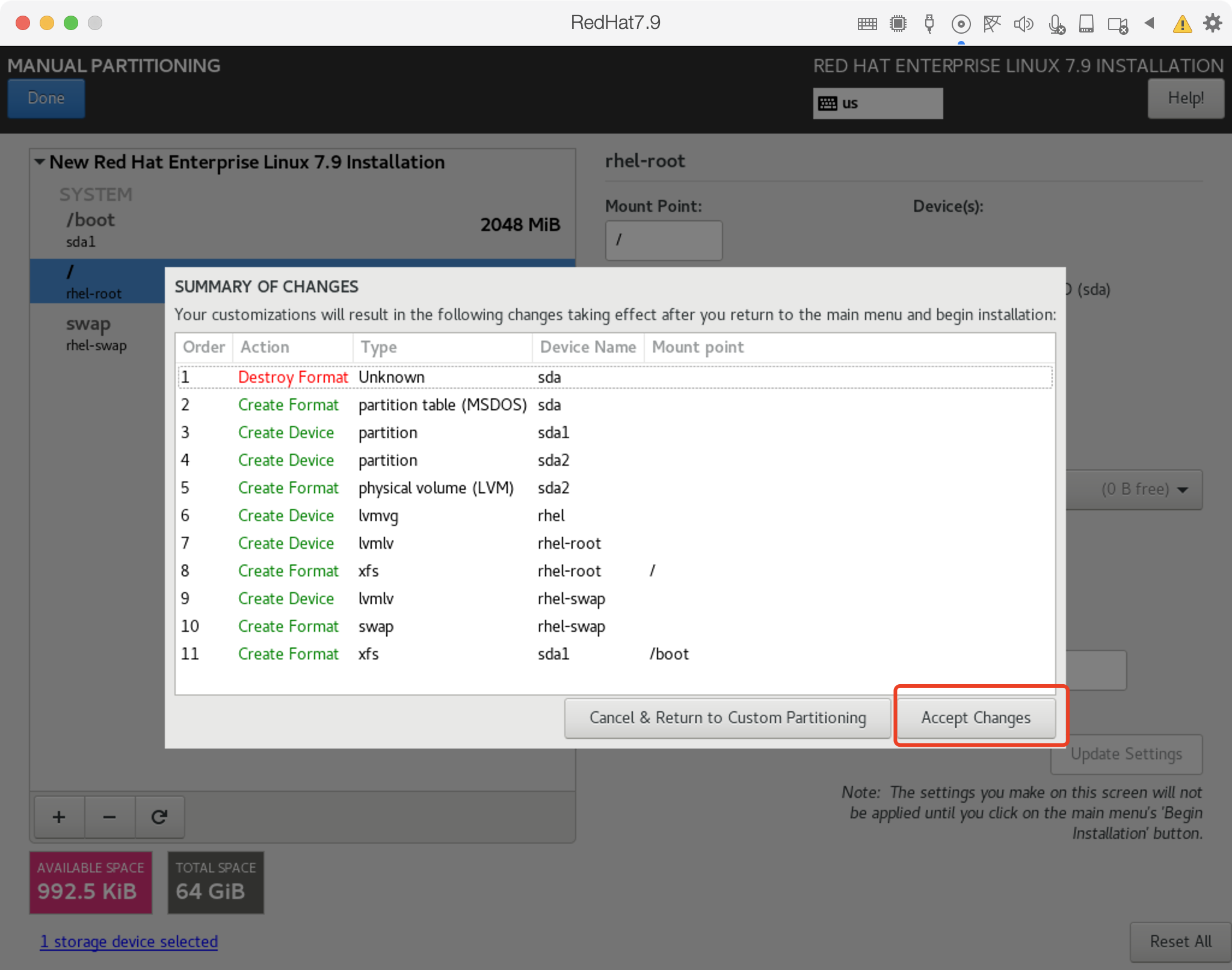Image resolution: width=1232 pixels, height=970 pixels.
Task: Click the refresh reload storage icon
Action: (x=159, y=817)
